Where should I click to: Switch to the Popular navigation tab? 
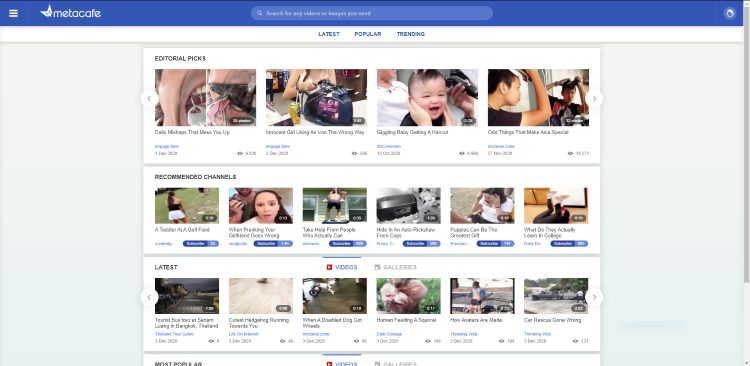(368, 34)
